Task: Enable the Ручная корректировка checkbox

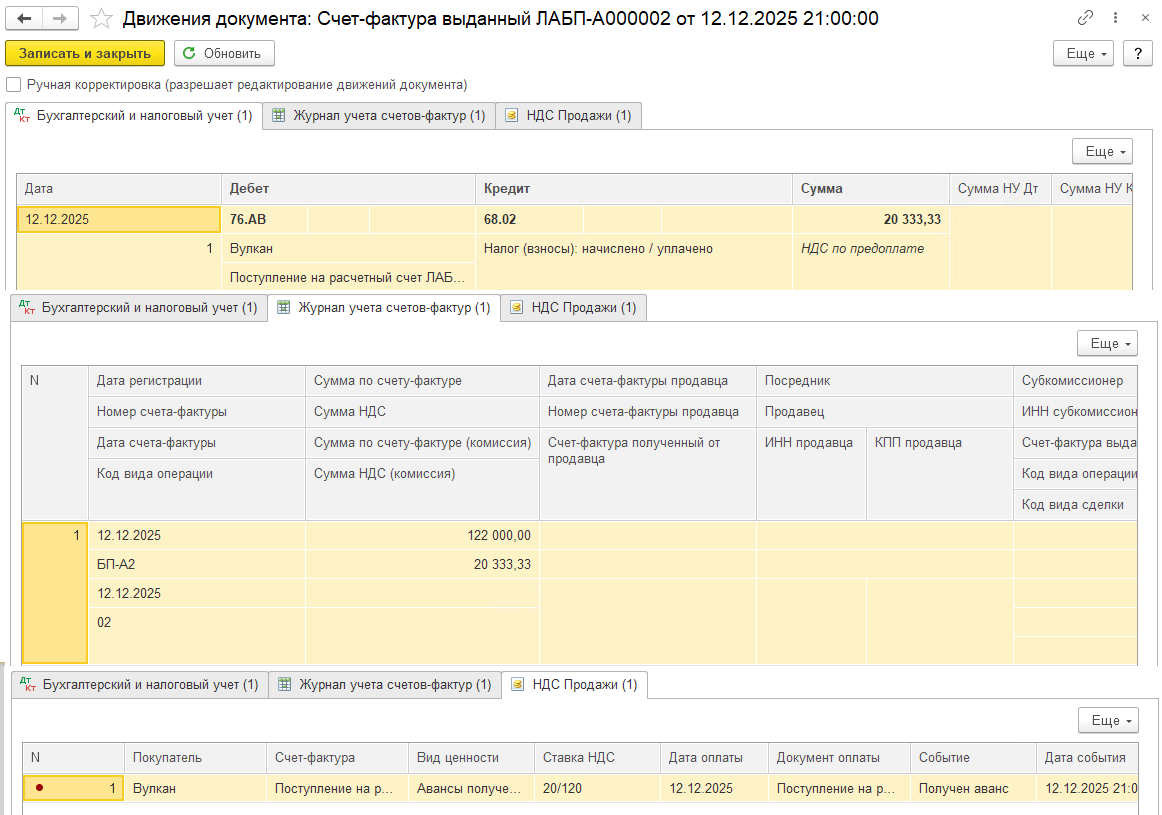Action: pos(14,85)
